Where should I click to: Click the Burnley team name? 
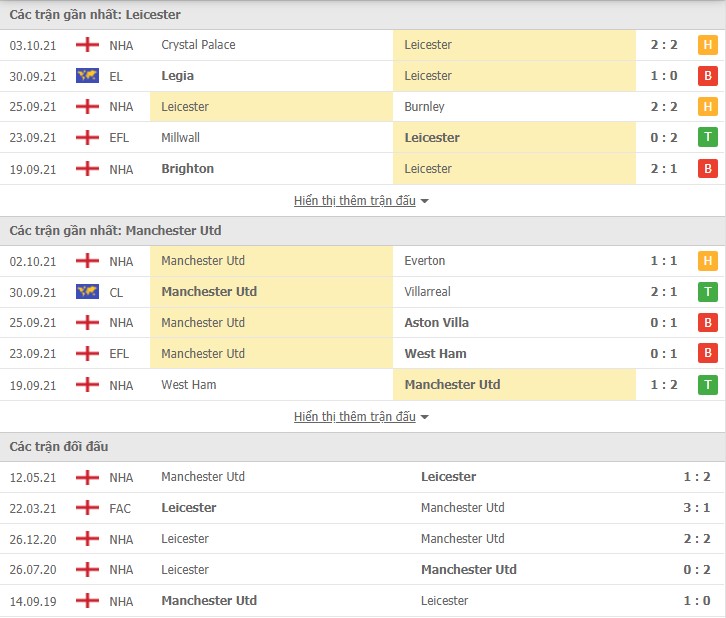click(424, 107)
